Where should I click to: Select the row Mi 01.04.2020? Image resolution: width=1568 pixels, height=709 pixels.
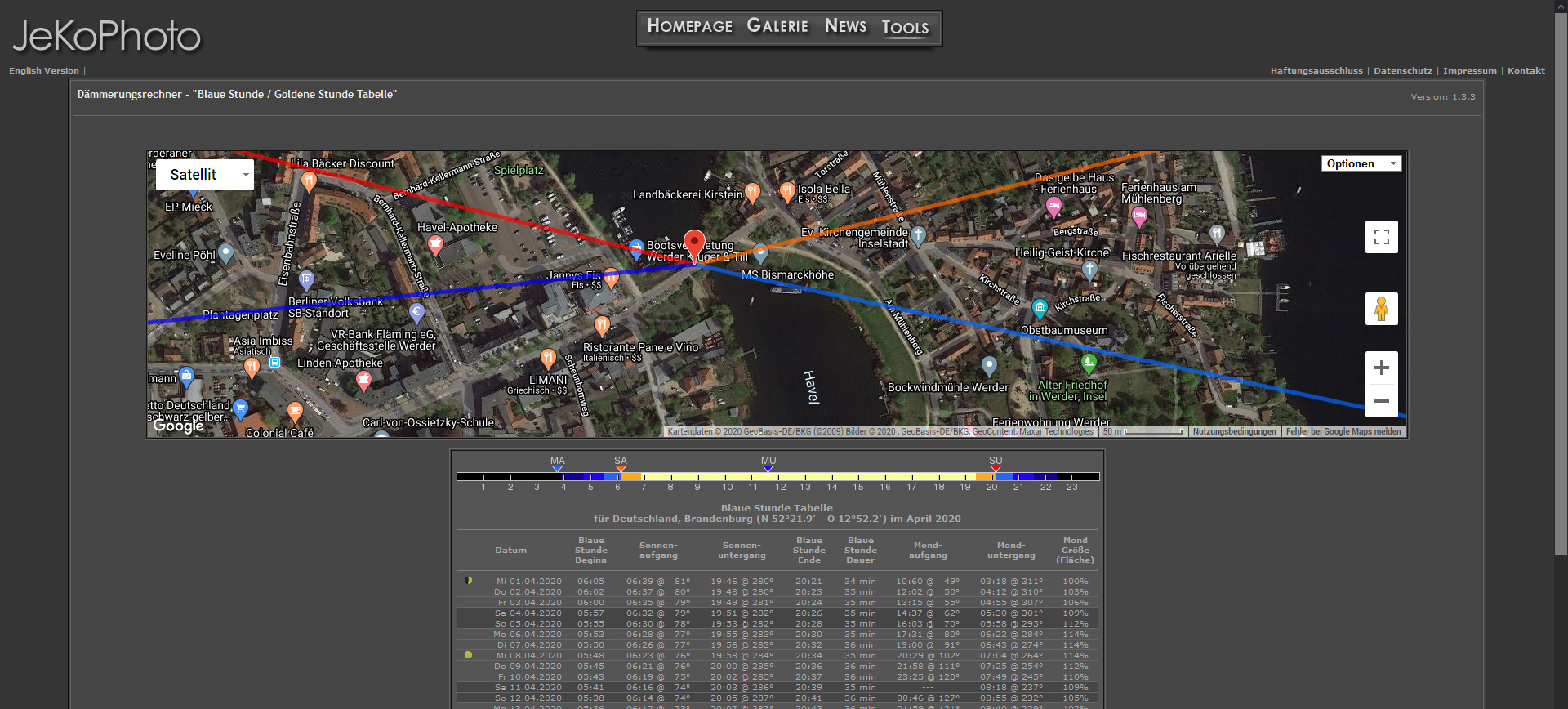(777, 582)
